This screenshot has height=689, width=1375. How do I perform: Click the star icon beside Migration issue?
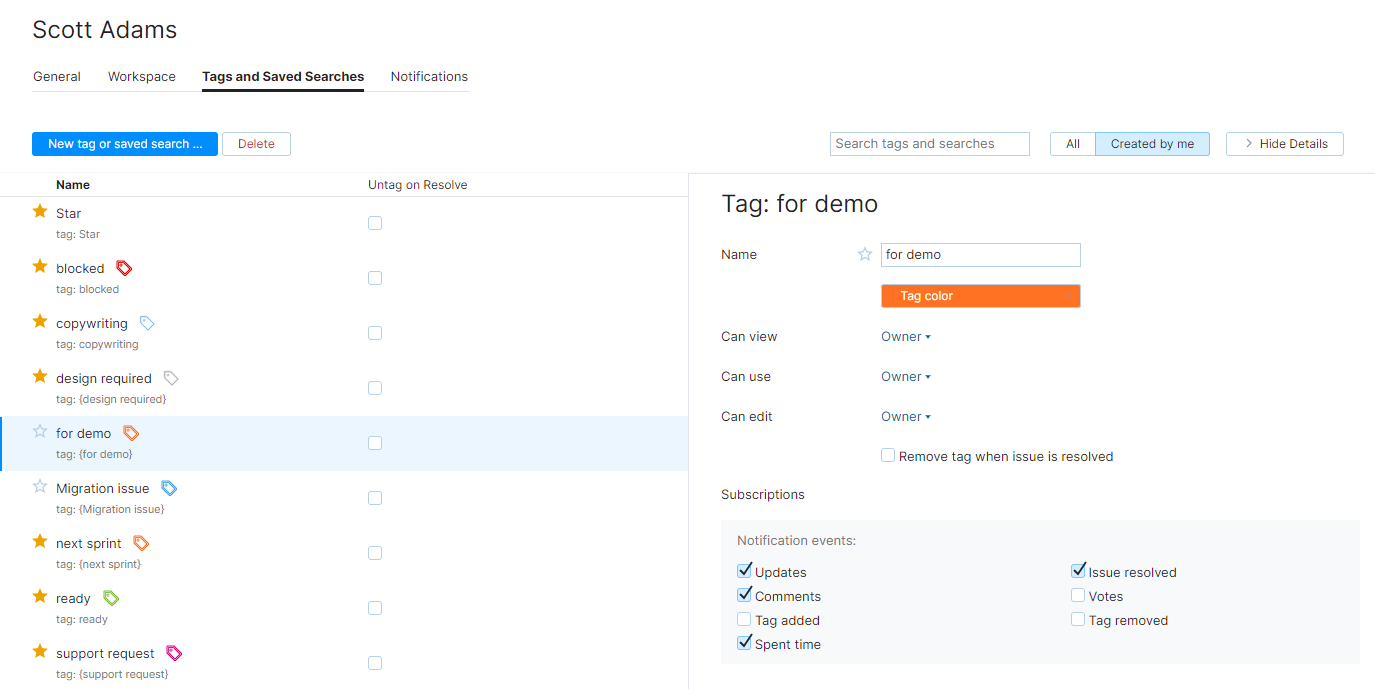(40, 487)
